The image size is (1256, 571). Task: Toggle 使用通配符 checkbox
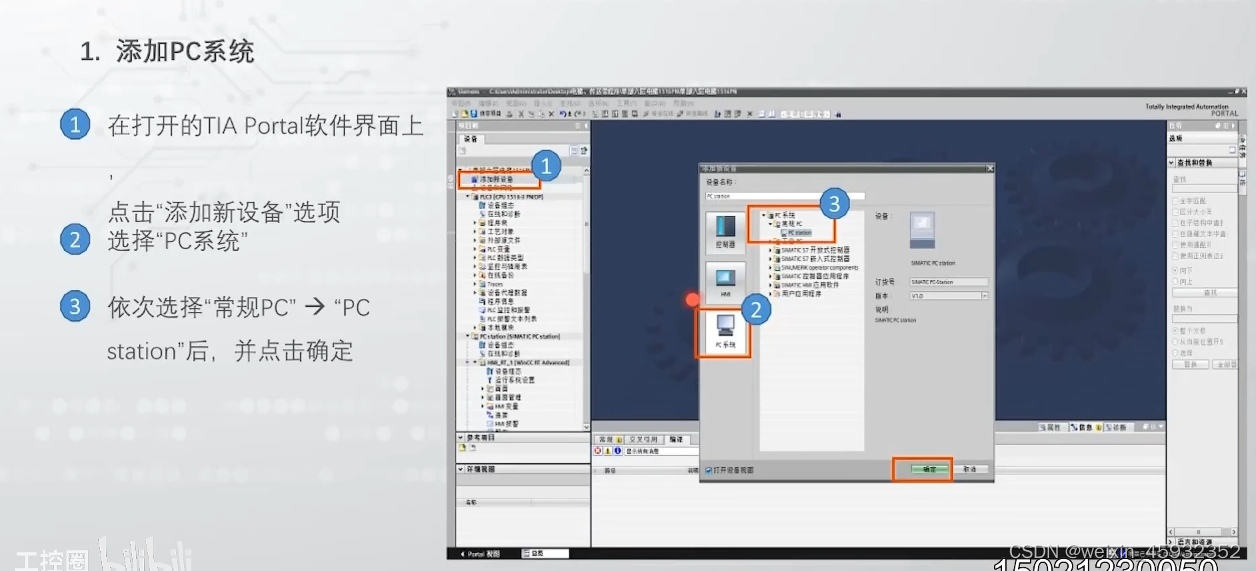(1175, 244)
